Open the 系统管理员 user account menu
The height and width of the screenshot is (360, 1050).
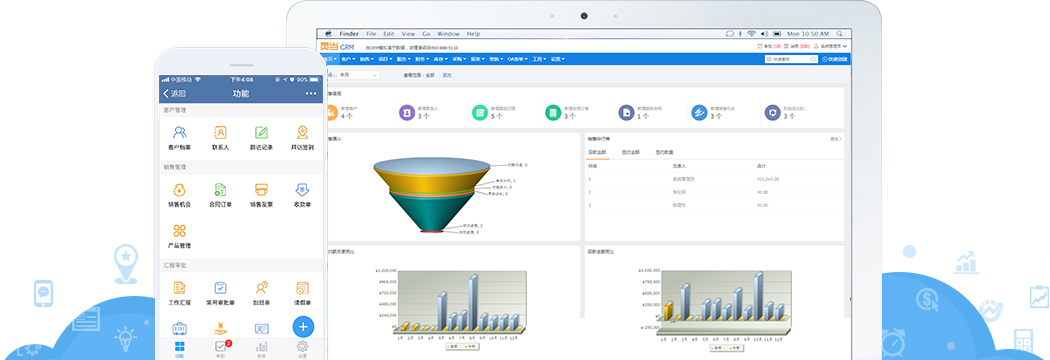tap(830, 46)
